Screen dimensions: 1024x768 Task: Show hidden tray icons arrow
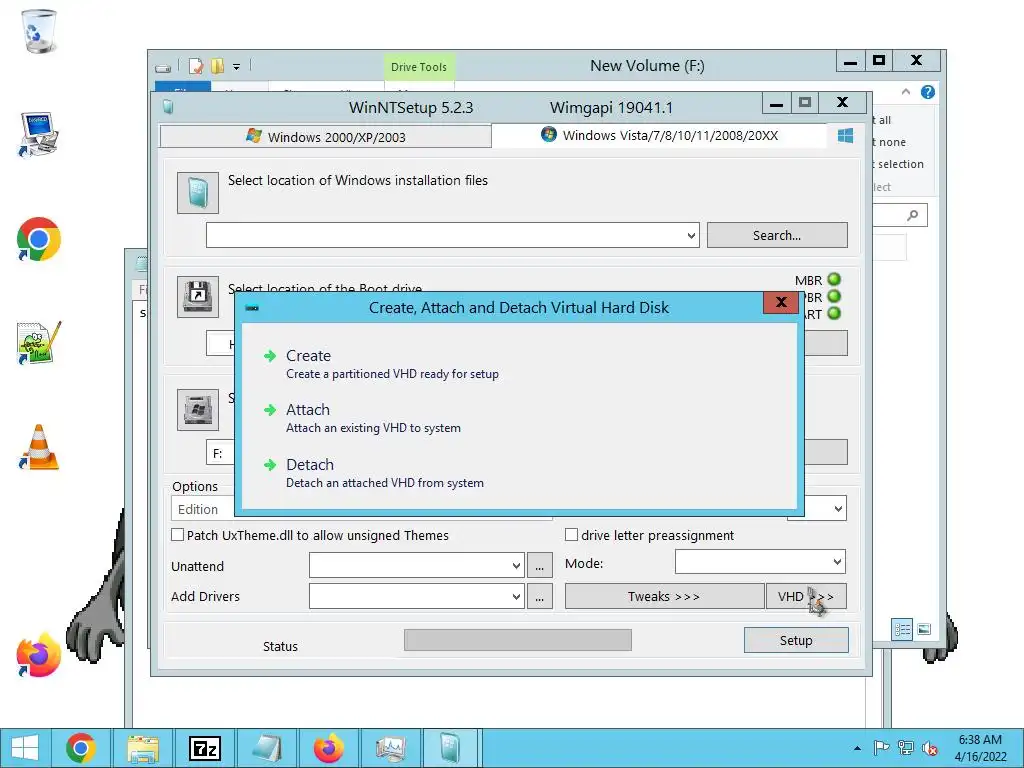857,748
